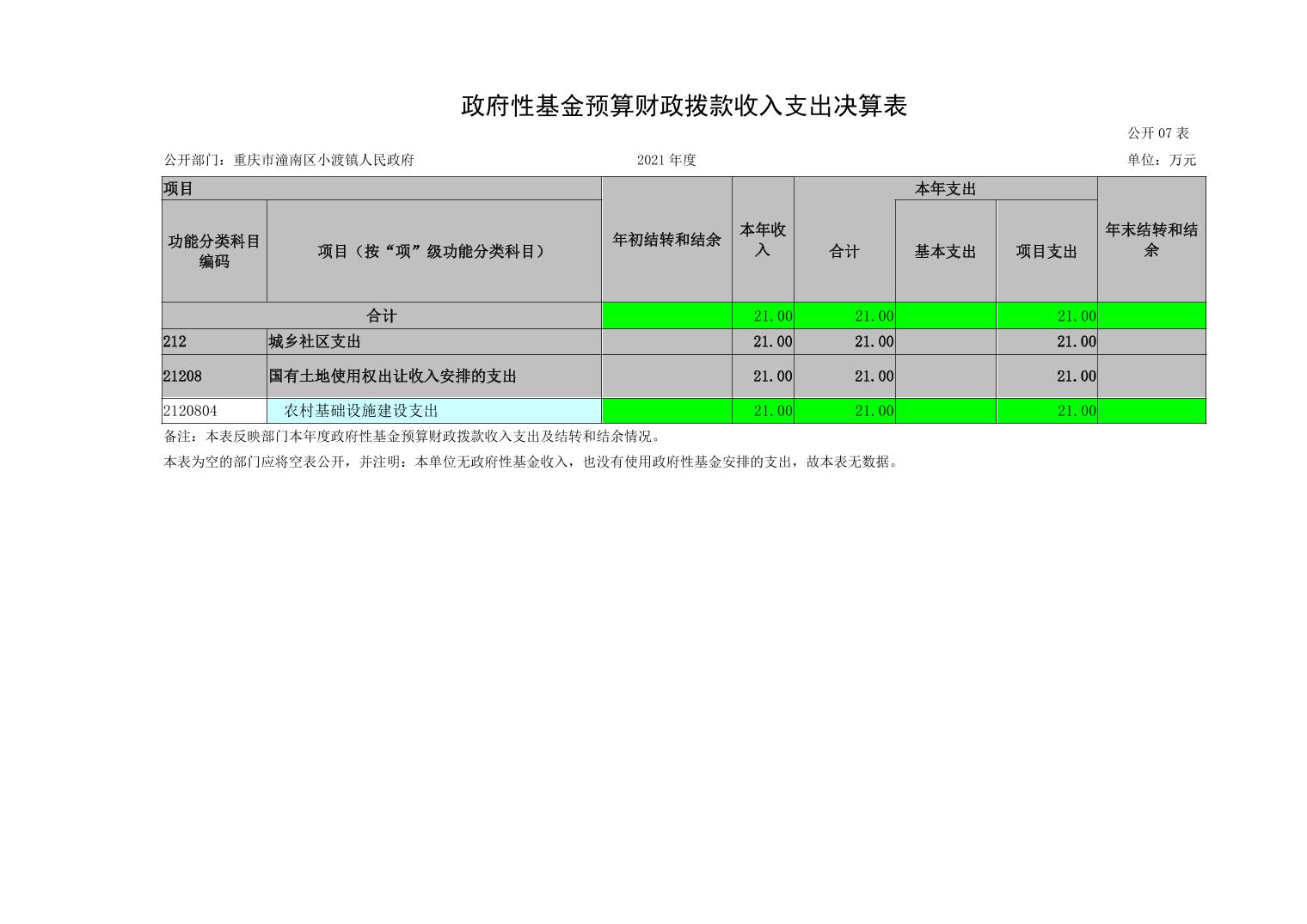Click 本年收入 value in the 2120804 row
1307x924 pixels.
click(x=763, y=411)
